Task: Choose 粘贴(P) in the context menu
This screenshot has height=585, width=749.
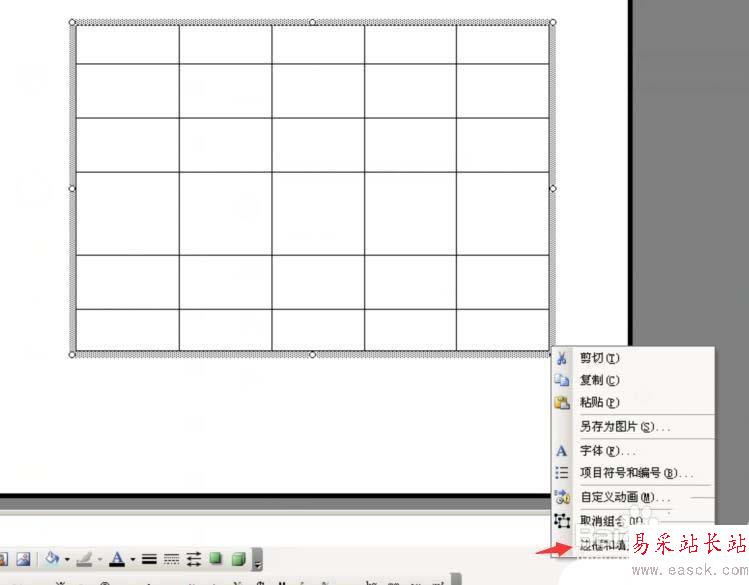Action: (x=633, y=402)
